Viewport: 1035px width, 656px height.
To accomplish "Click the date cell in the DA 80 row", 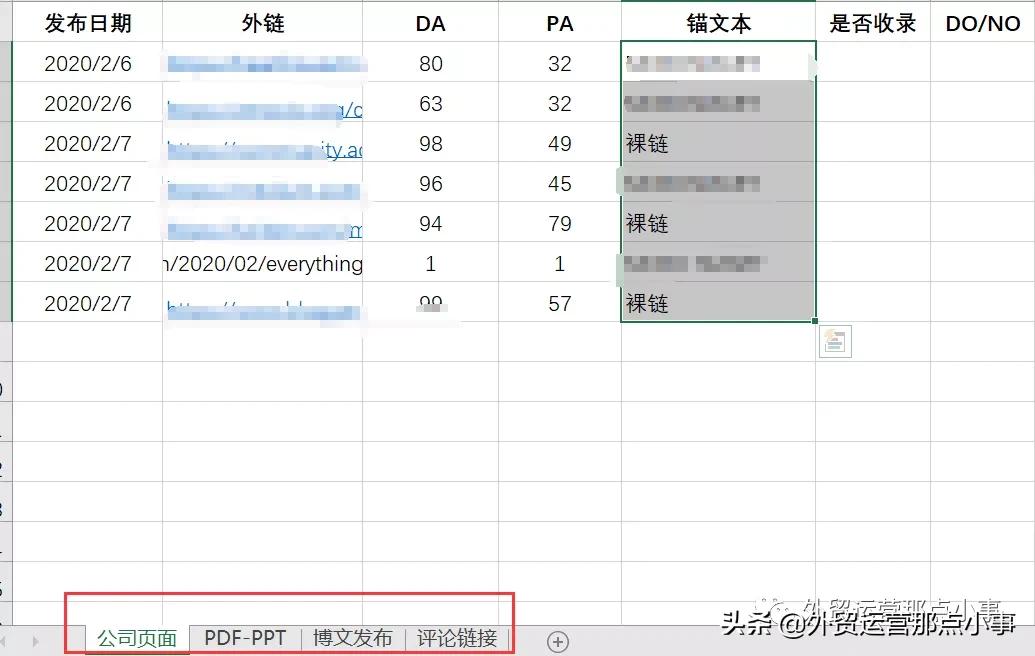I will point(88,63).
